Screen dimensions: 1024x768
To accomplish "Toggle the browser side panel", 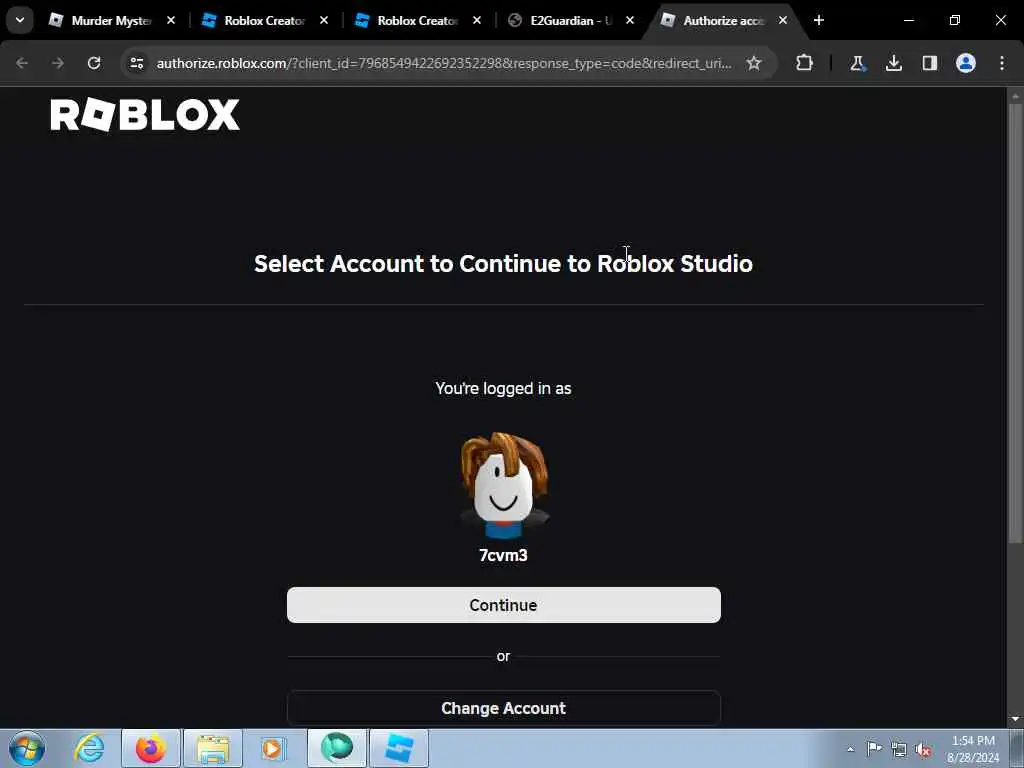I will pos(930,63).
